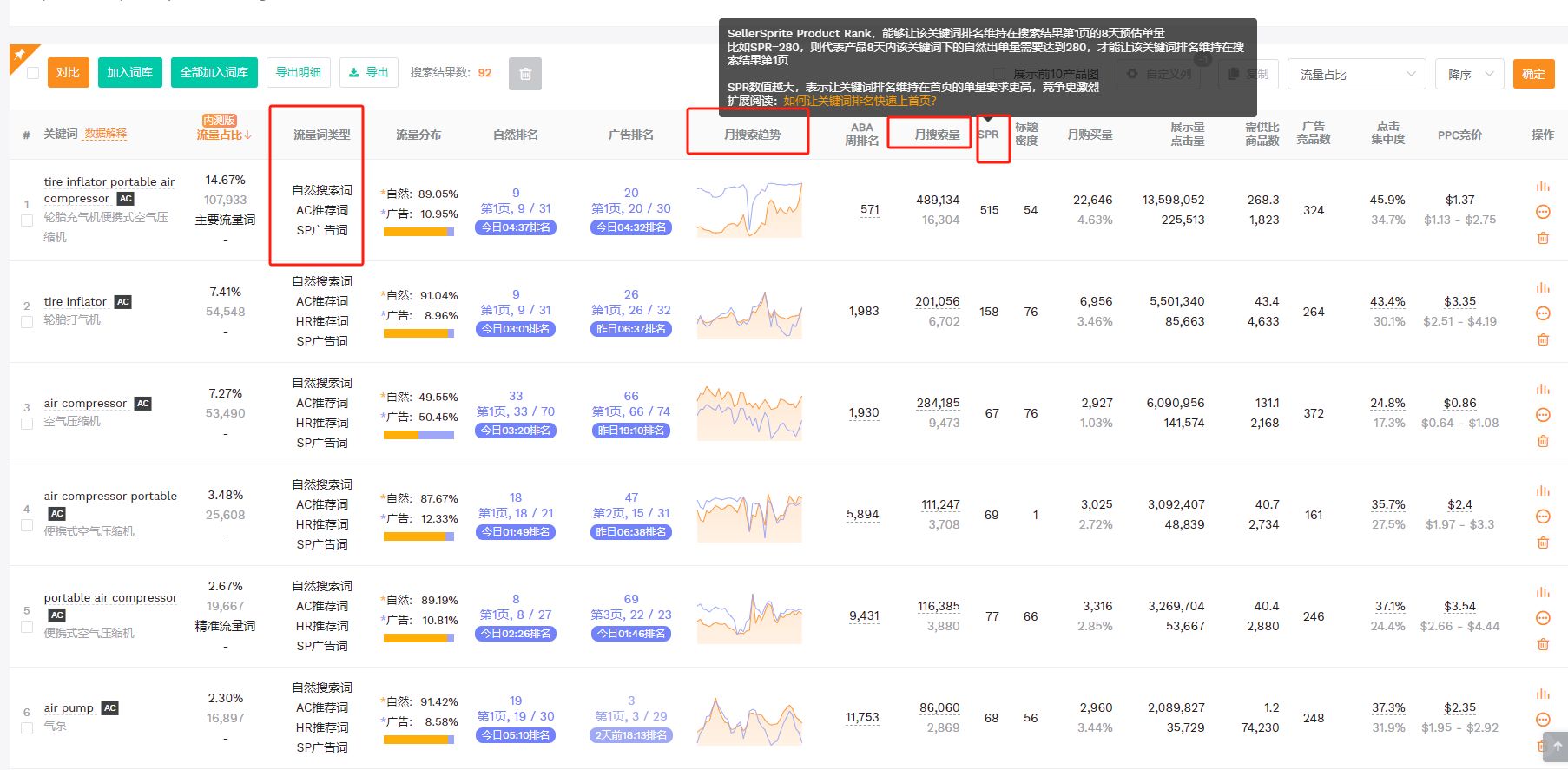This screenshot has height=770, width=1568.
Task: Open chart icon for tire inflator row
Action: click(x=1543, y=287)
